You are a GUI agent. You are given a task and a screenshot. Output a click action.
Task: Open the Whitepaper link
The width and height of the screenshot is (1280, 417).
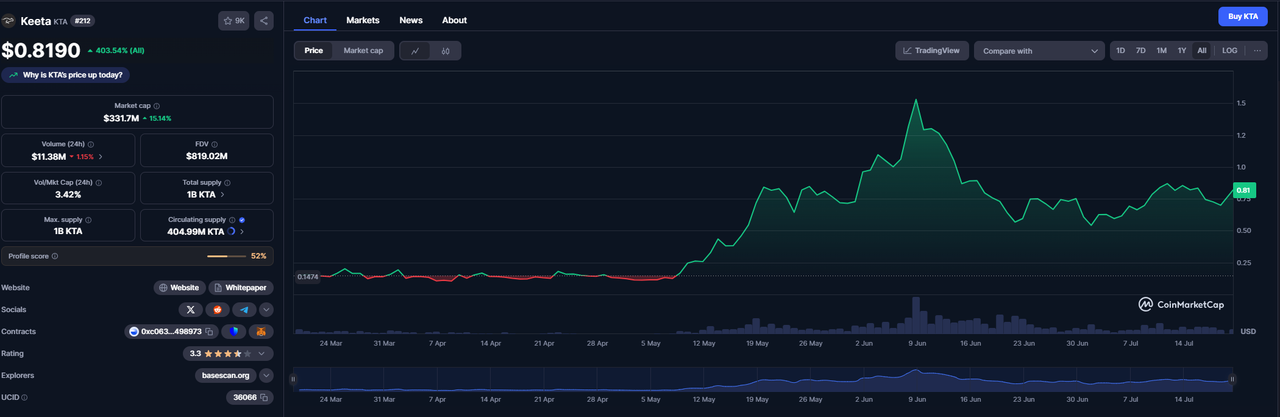[240, 287]
